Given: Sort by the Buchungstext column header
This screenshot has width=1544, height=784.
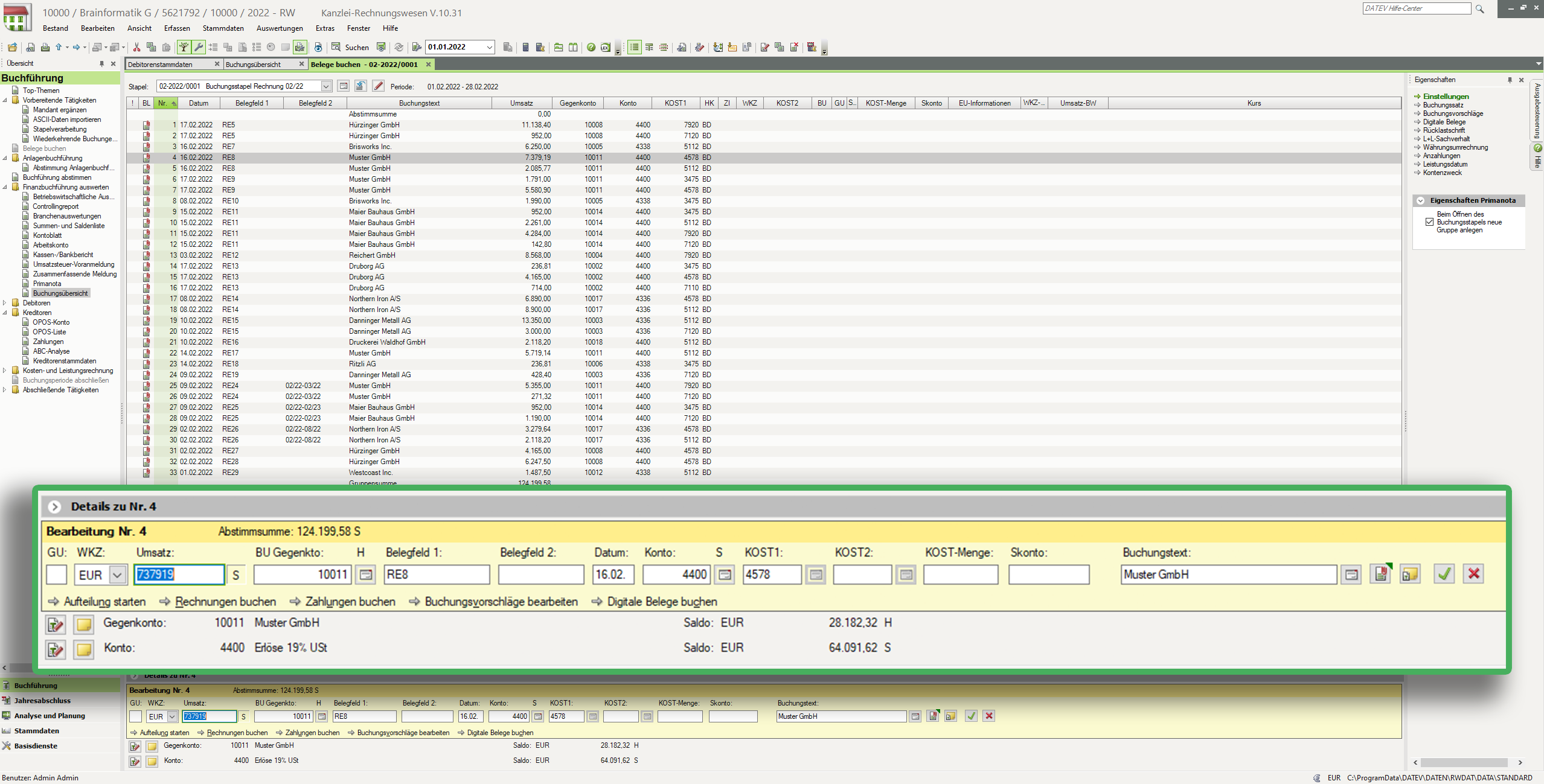Looking at the screenshot, I should 419,103.
